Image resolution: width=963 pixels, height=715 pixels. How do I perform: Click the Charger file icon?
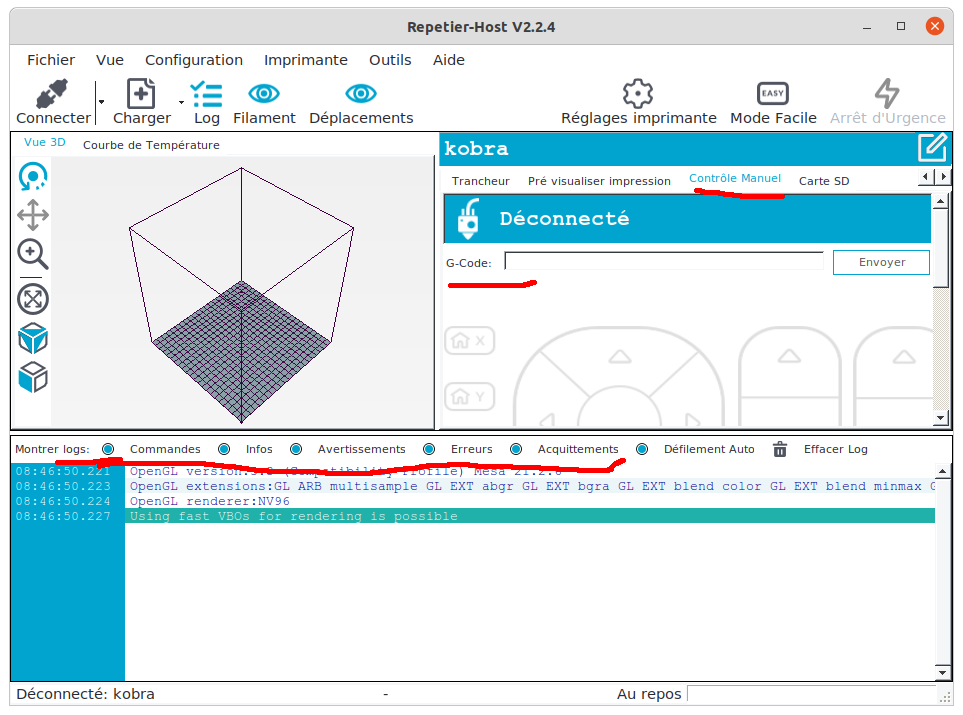point(141,94)
